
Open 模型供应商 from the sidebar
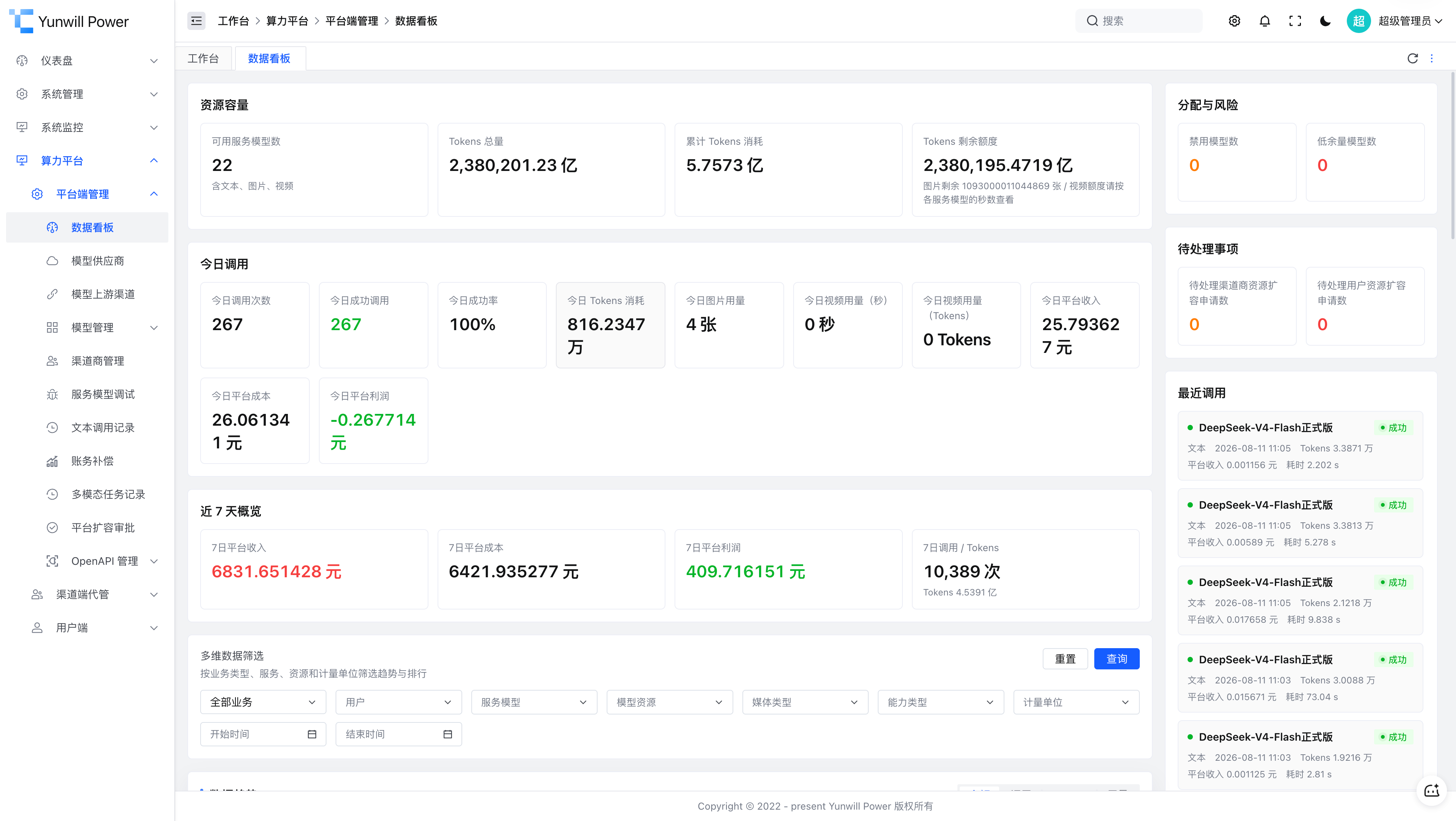(x=87, y=260)
